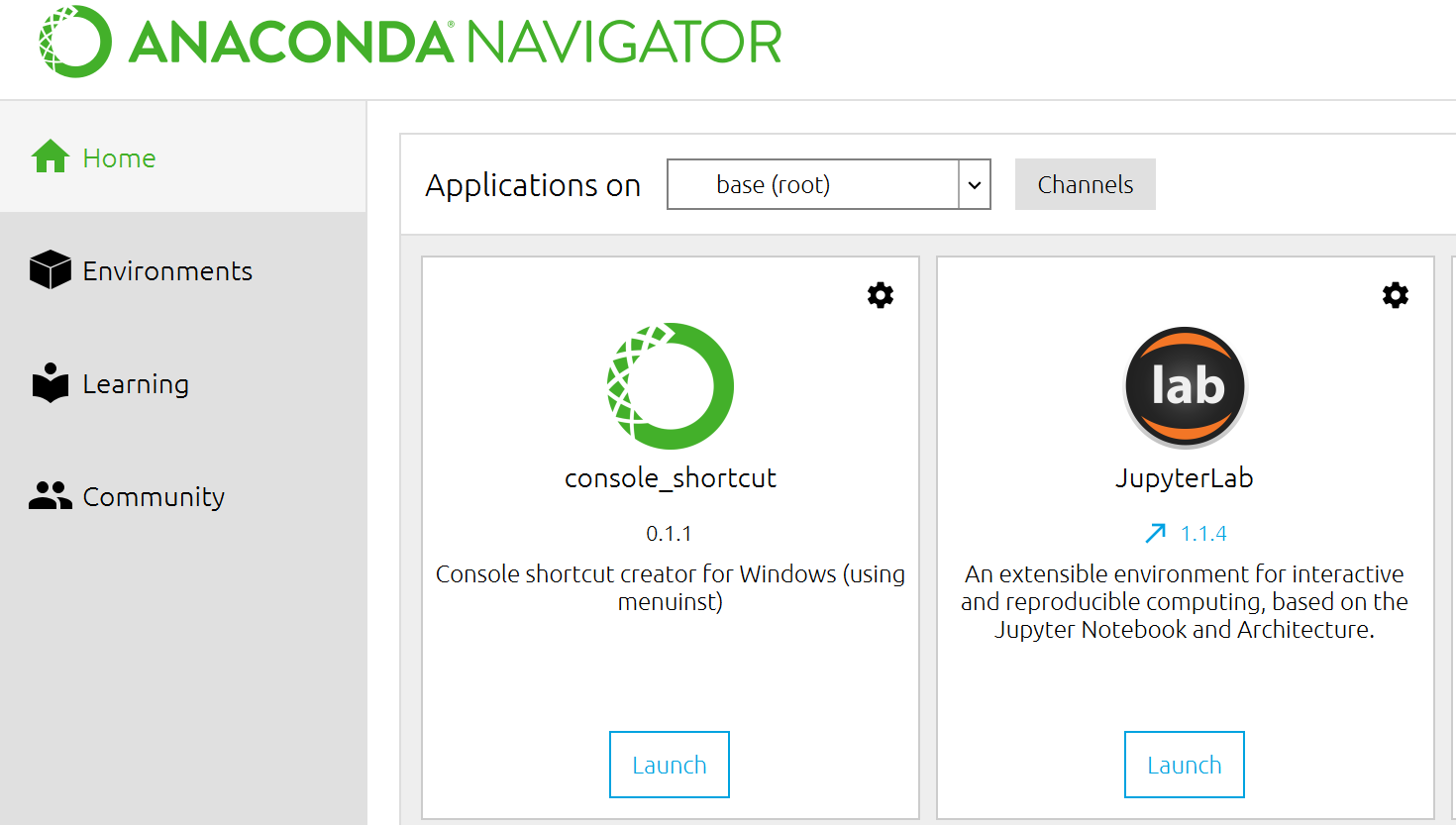1456x825 pixels.
Task: Click the JupyterLab update arrow icon
Action: [x=1155, y=534]
